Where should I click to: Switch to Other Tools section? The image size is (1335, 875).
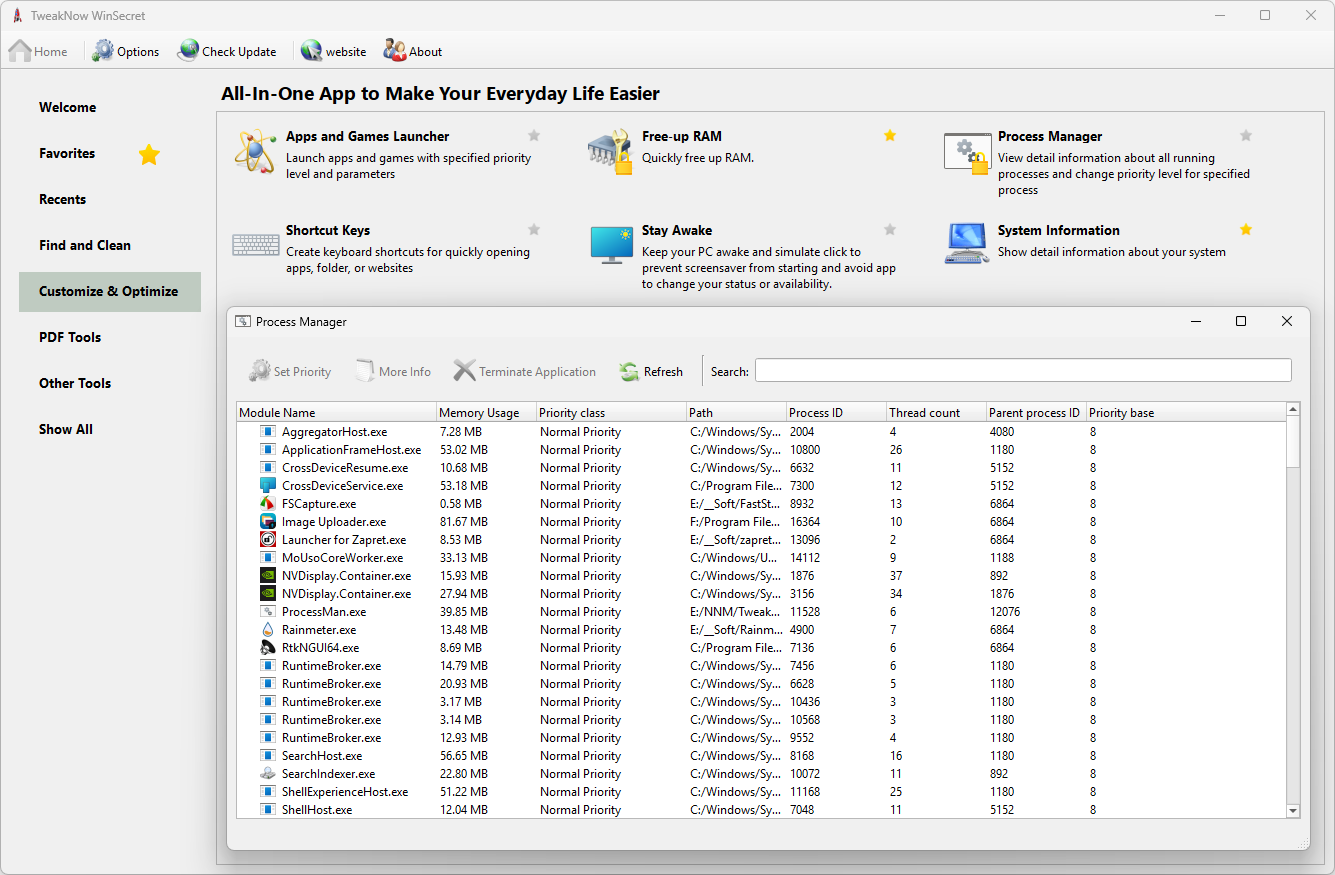click(109, 383)
